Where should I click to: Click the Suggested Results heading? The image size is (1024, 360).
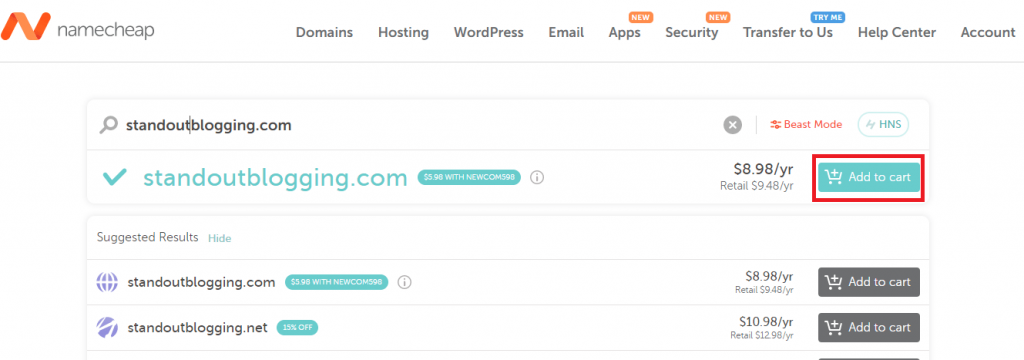point(148,237)
